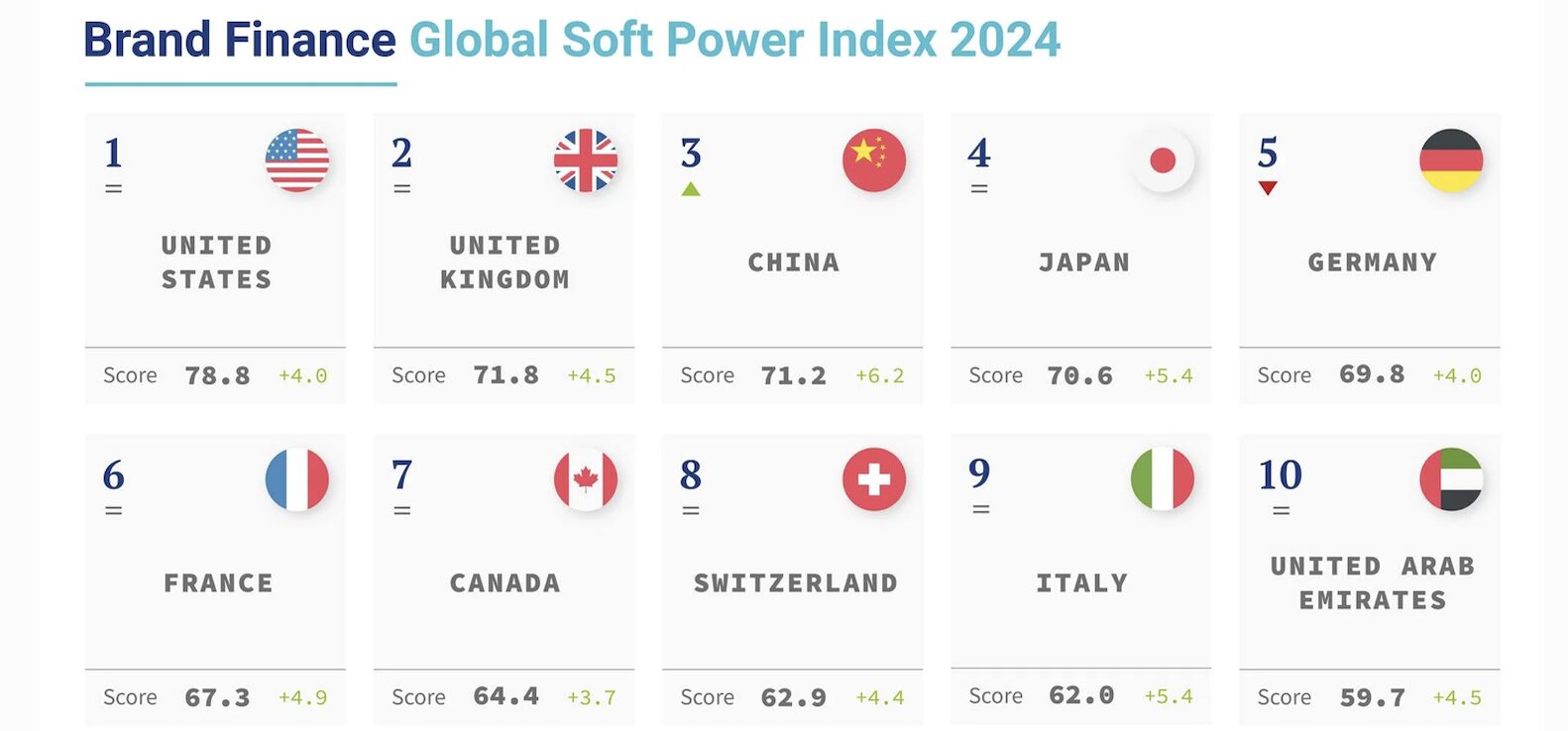Click China's green up-arrow rank indicator
The image size is (1568, 731).
pos(691,189)
